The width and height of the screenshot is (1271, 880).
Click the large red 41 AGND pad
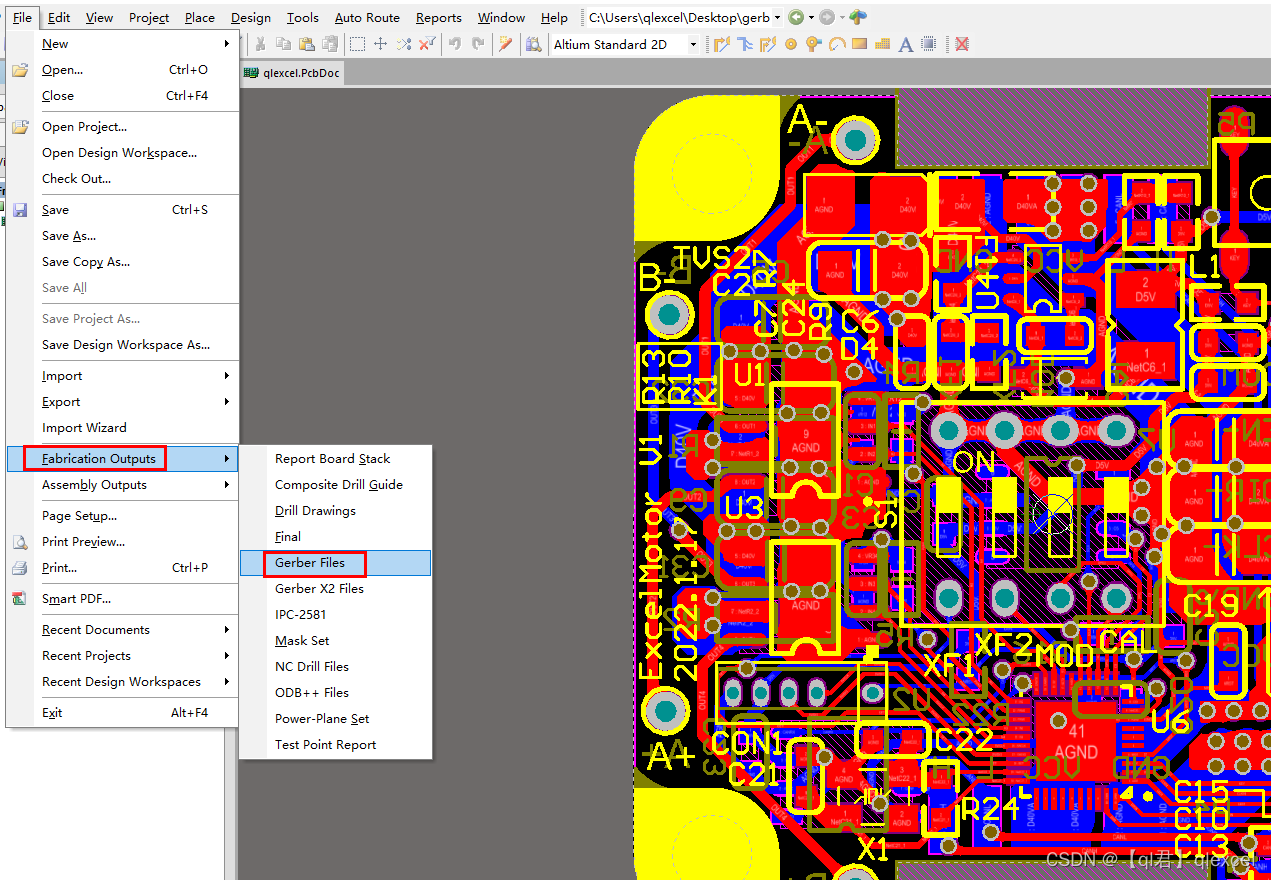click(1076, 741)
